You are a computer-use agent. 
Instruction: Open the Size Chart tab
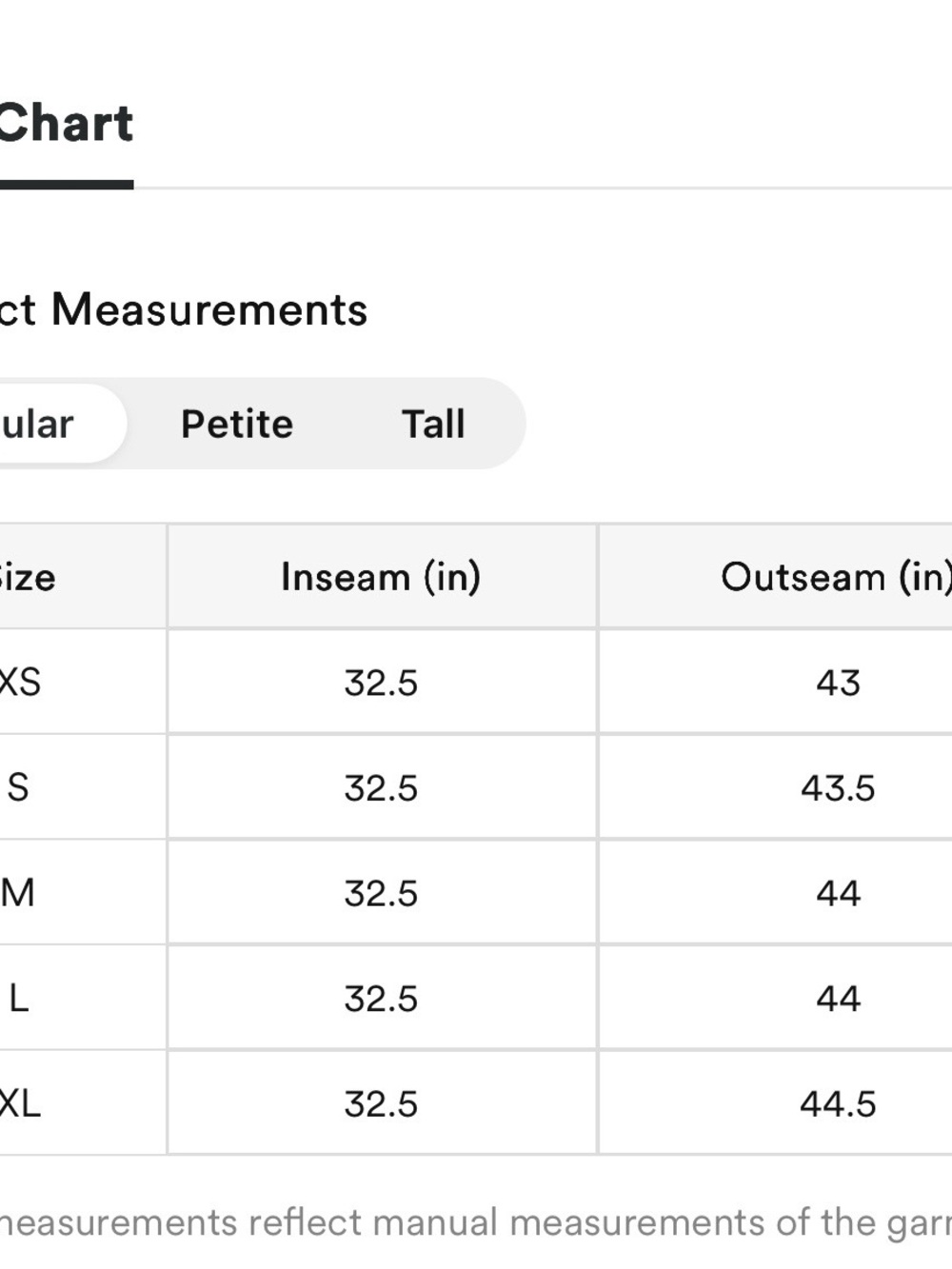66,124
